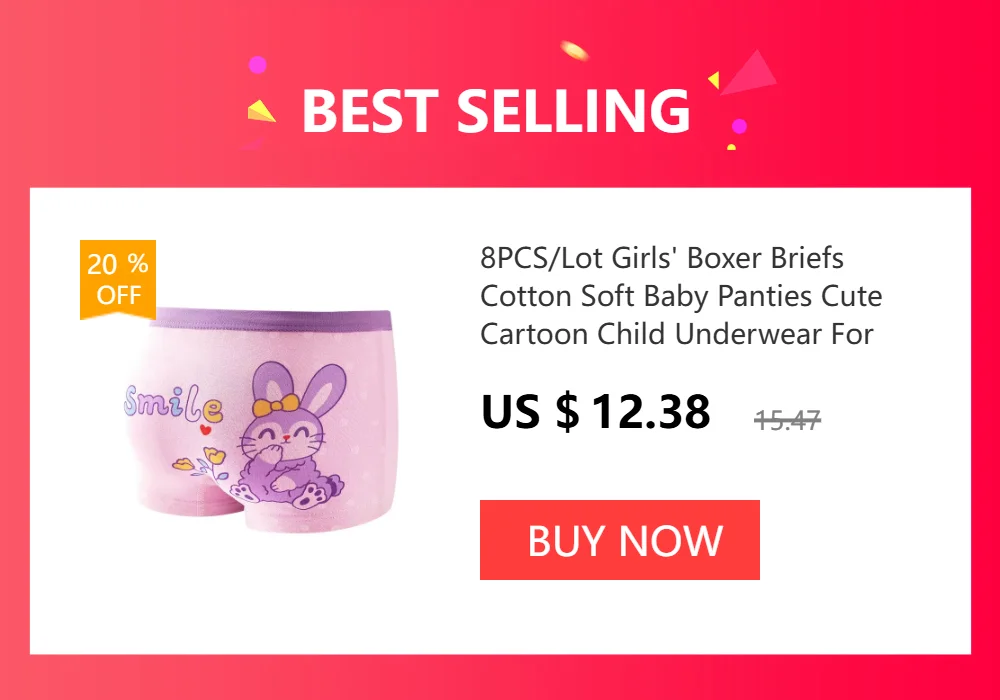Click the purple waistband of the briefs

273,319
